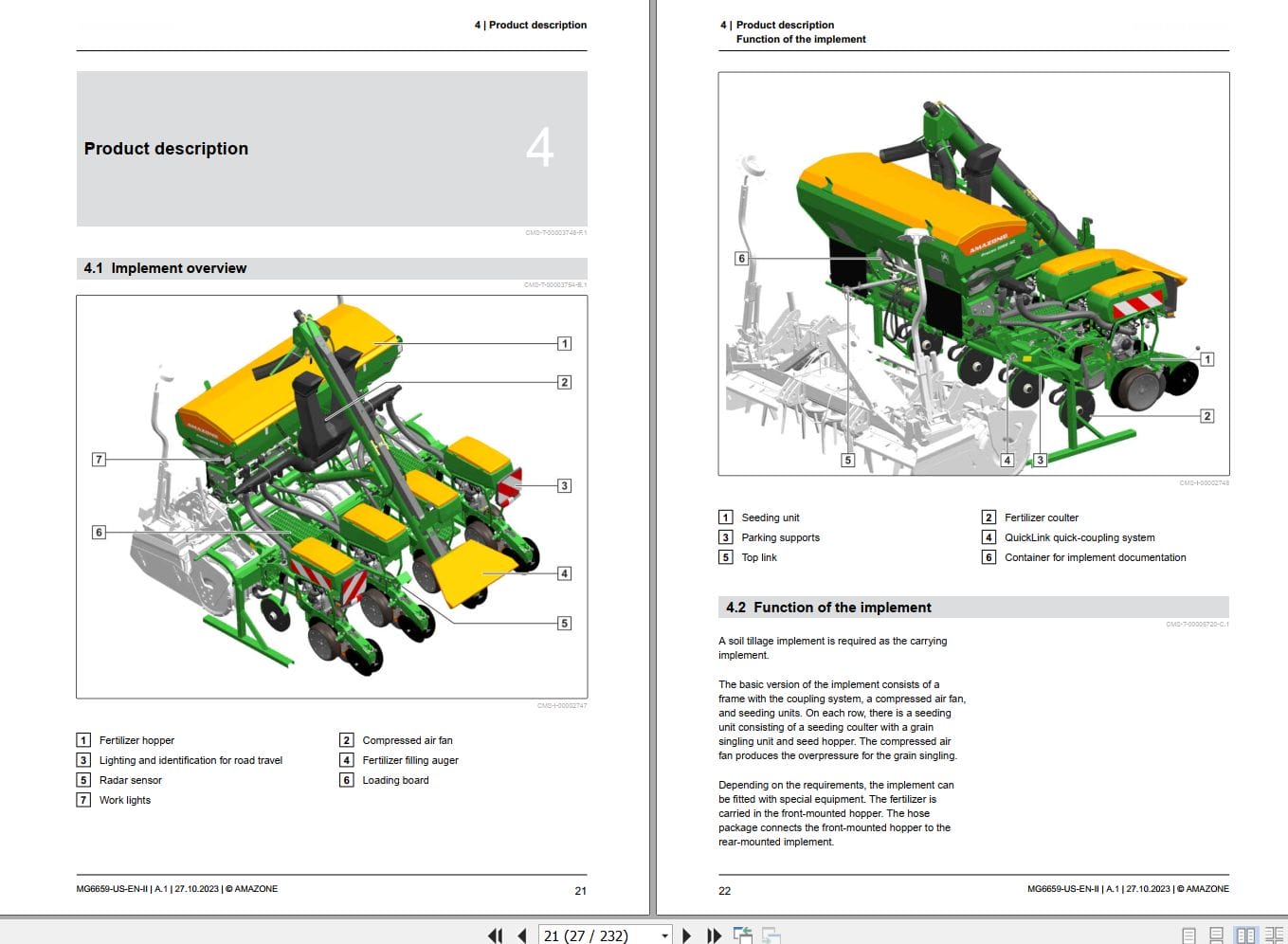This screenshot has height=944, width=1288.
Task: Click the left page '4 | Product description' header
Action: 531,25
